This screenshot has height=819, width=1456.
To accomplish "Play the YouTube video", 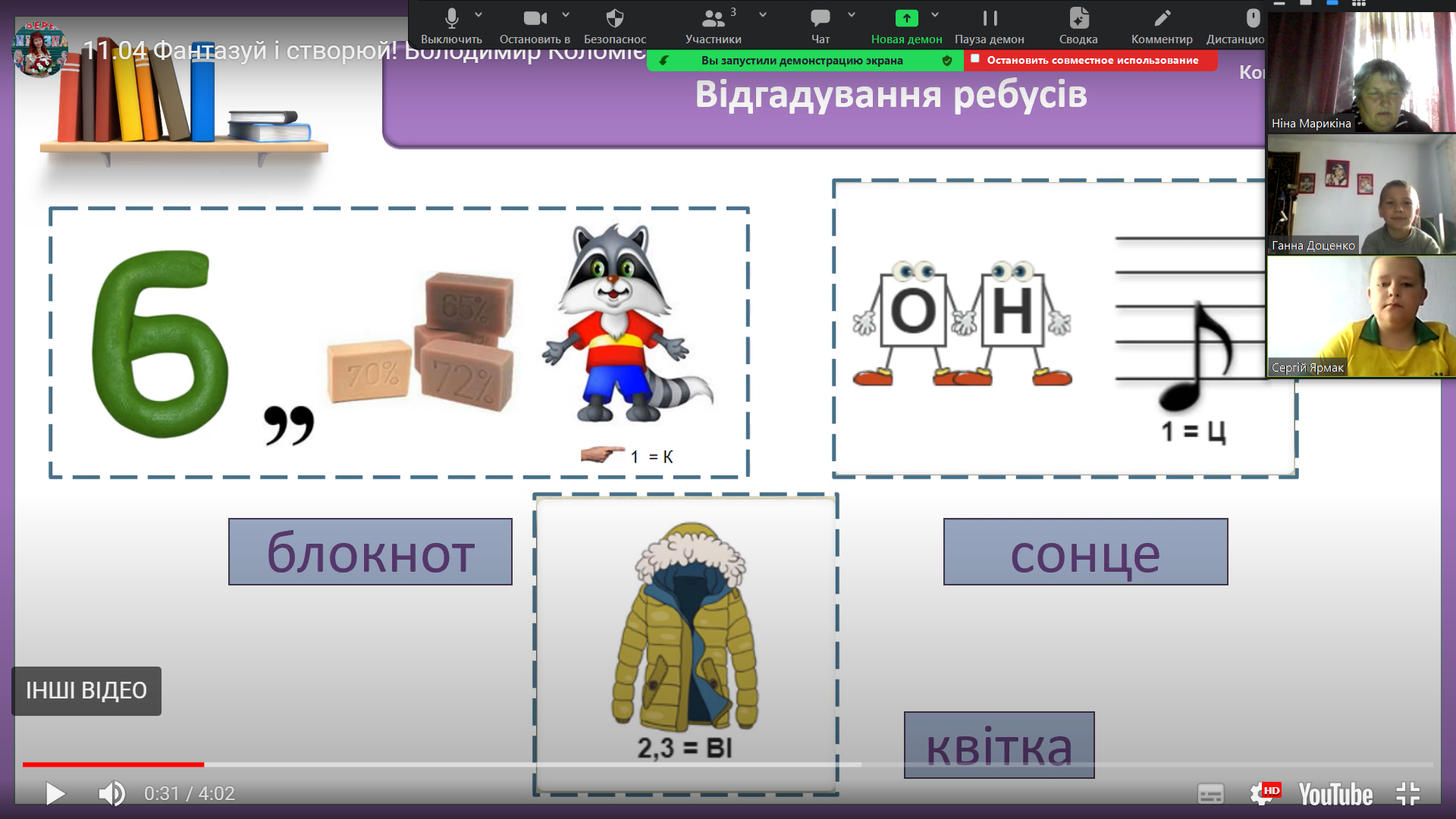I will tap(55, 794).
